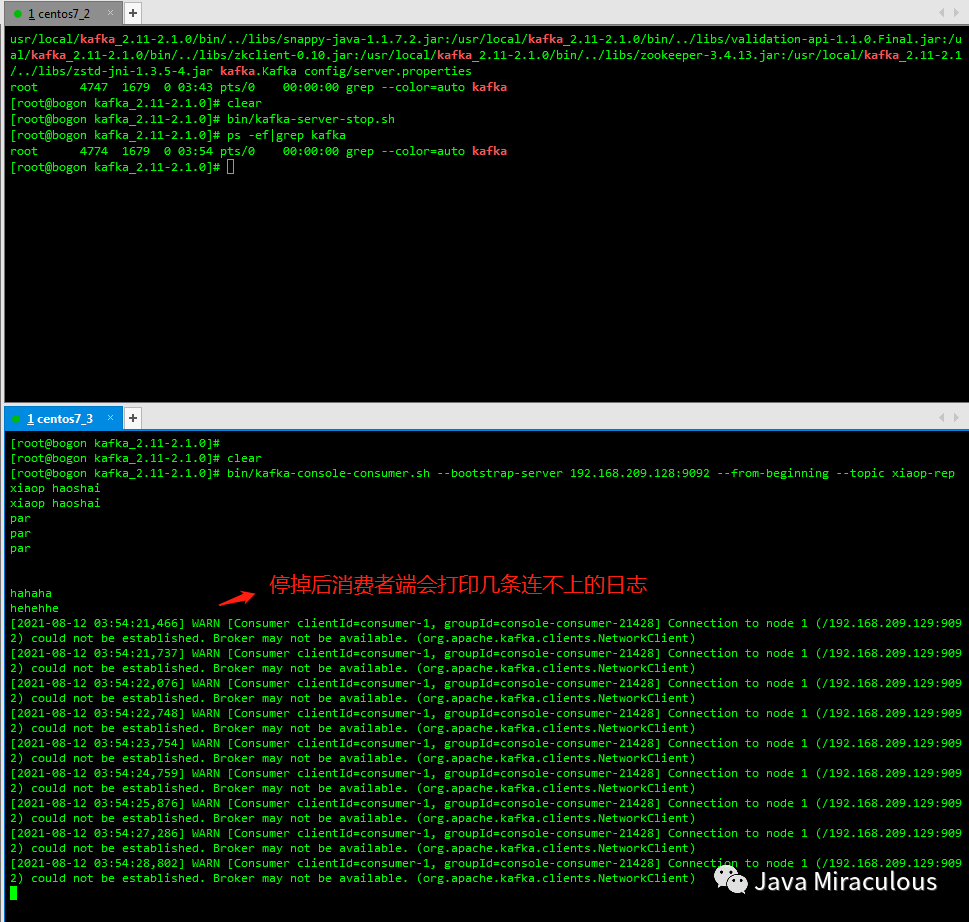This screenshot has height=922, width=969.
Task: Click the 03:54:28,802 WARN log line
Action: [x=486, y=871]
